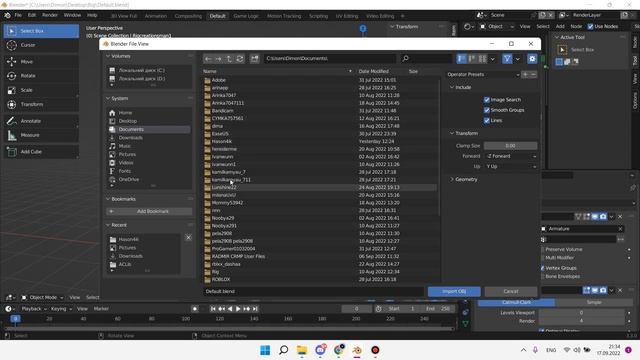Click Add Bookmark button

149,211
